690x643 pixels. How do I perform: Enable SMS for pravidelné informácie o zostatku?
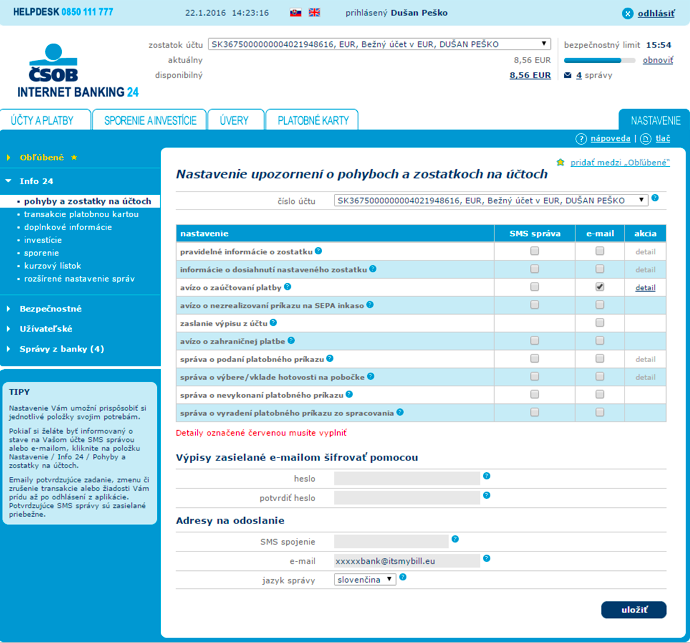coord(535,251)
